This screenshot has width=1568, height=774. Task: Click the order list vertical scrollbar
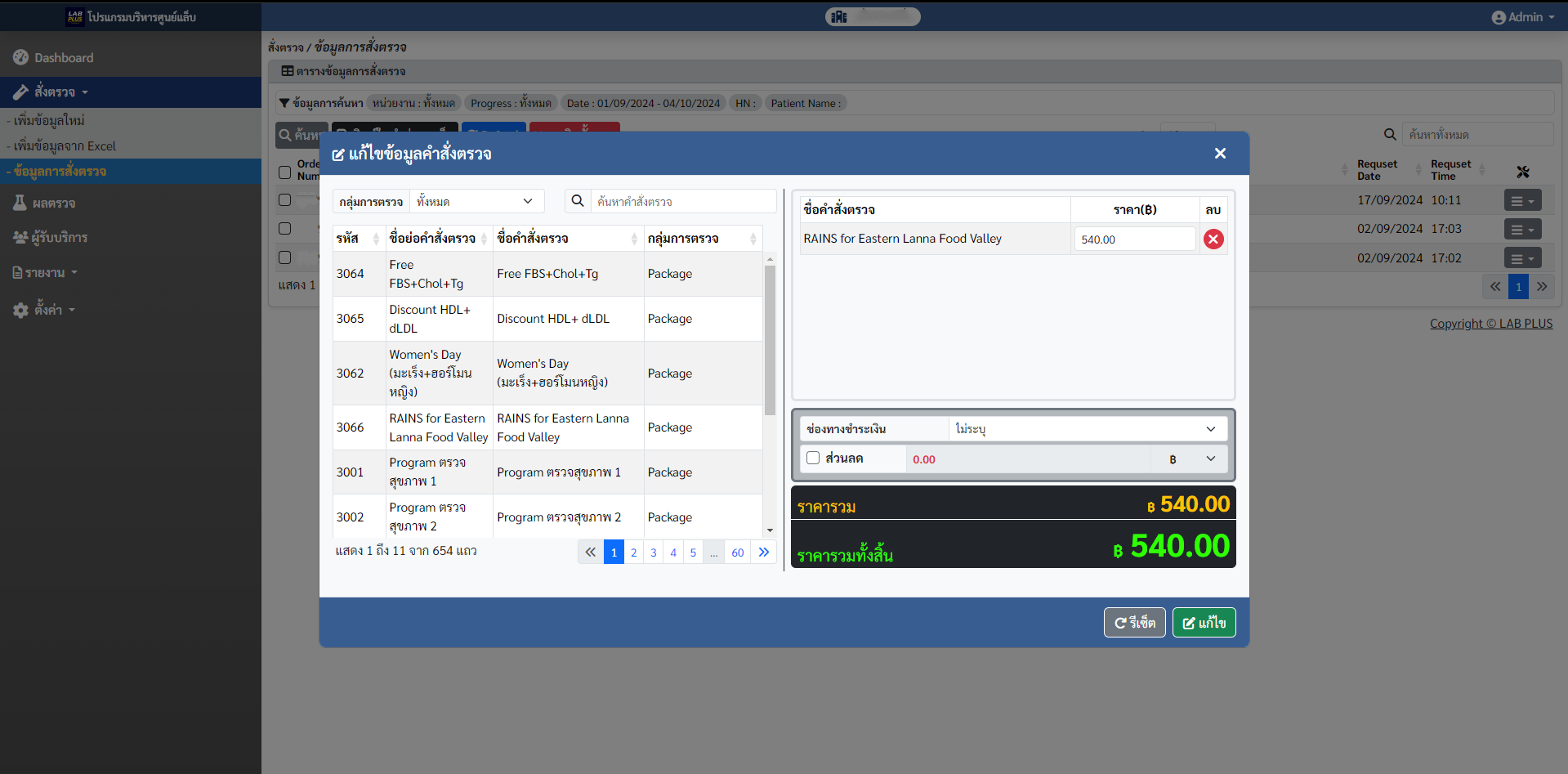pos(770,343)
